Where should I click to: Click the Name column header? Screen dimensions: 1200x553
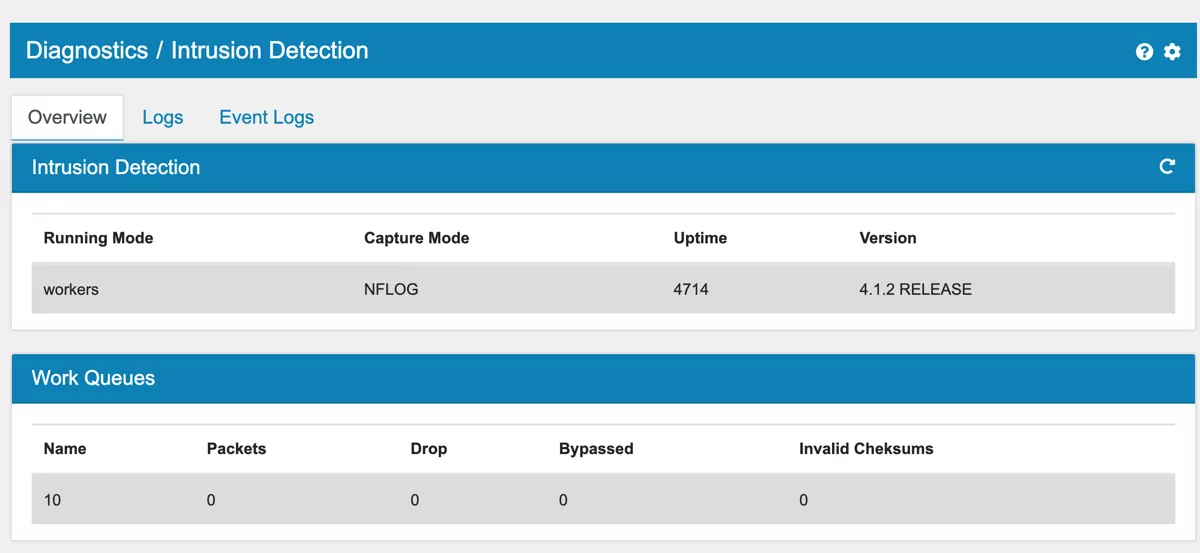65,449
